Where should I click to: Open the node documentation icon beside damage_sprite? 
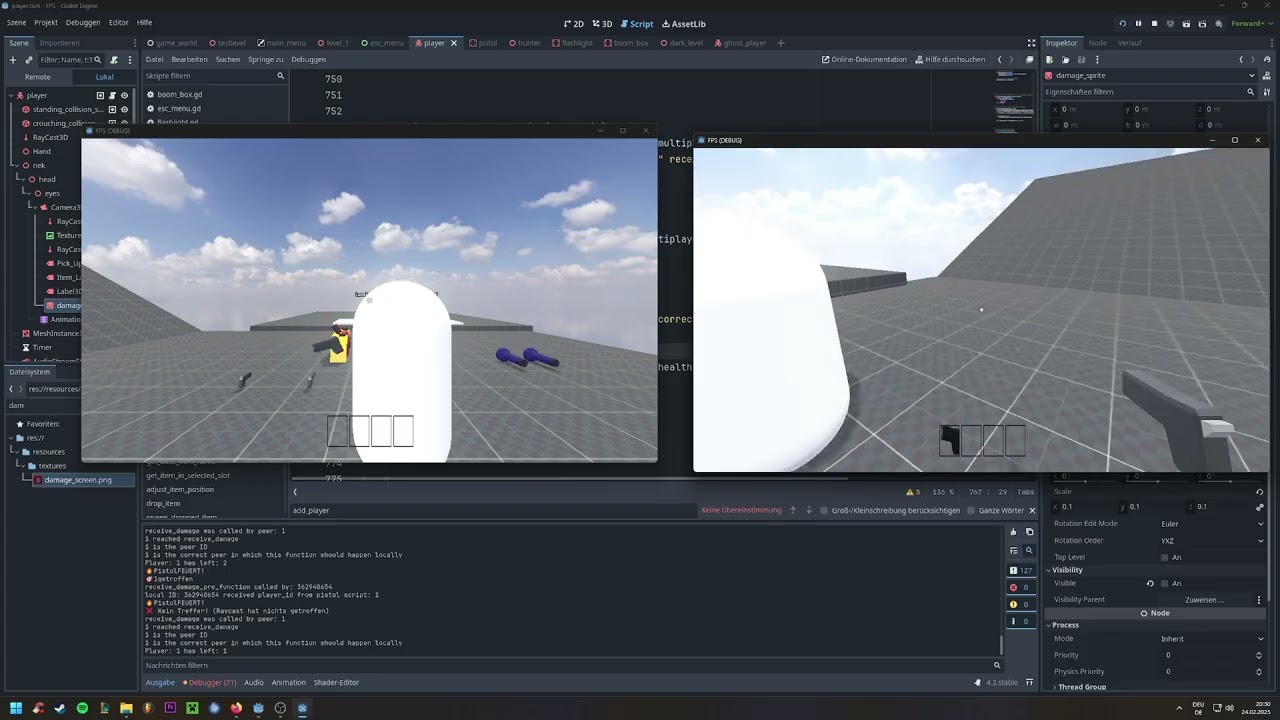coord(1267,75)
